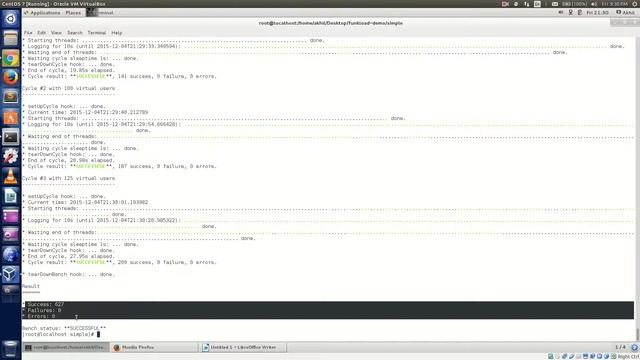The height and width of the screenshot is (360, 640).
Task: Open the Terminal menu in menubar
Action: click(97, 33)
